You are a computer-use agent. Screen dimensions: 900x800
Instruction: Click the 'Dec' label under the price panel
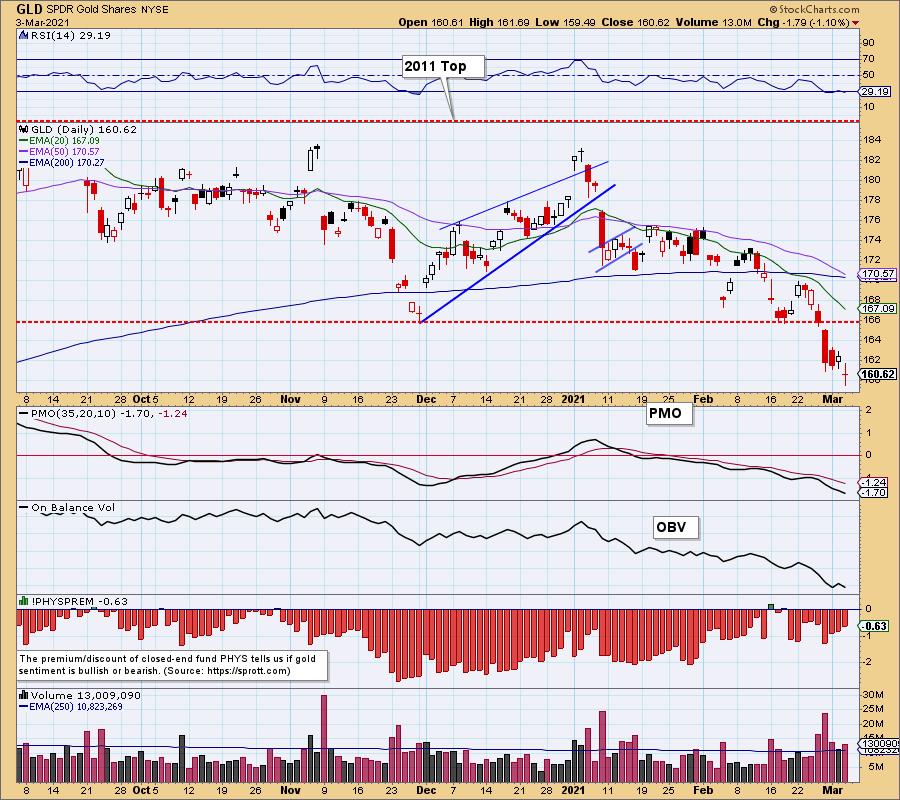coord(426,399)
